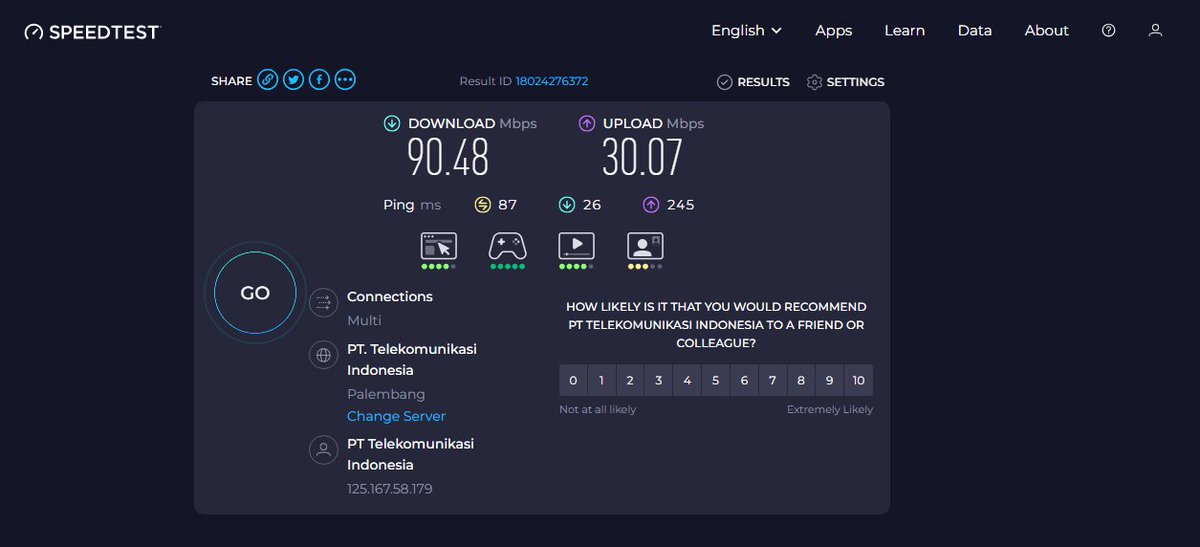1200x547 pixels.
Task: Click the upload arrow icon
Action: click(587, 124)
